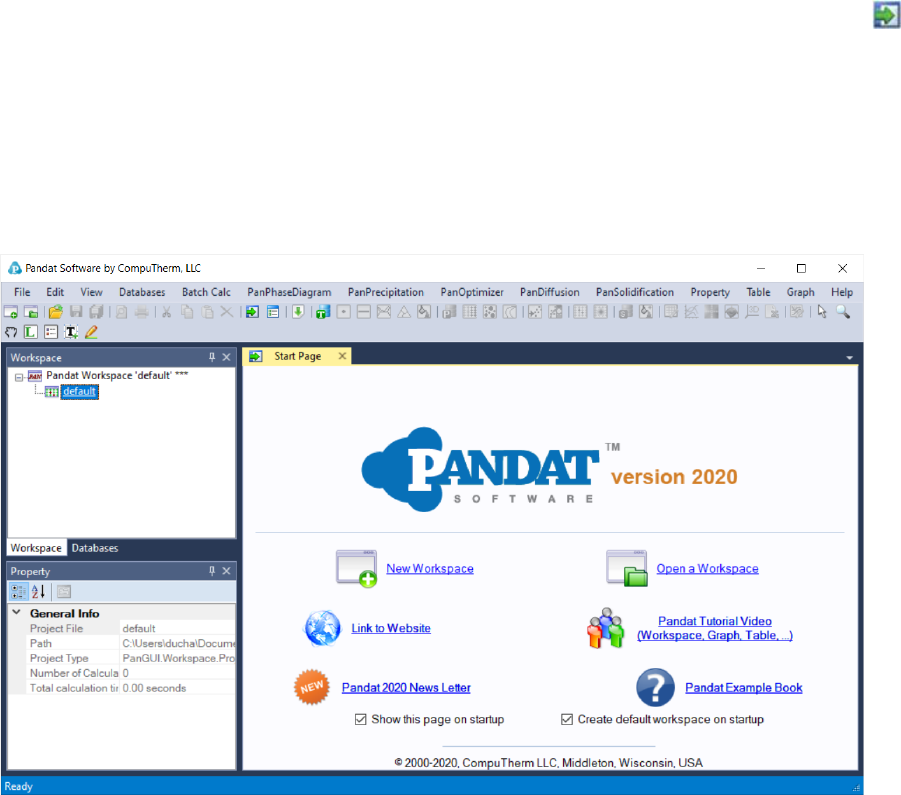Viewport: 901px width, 795px height.
Task: Close the Workspace panel
Action: click(x=226, y=357)
